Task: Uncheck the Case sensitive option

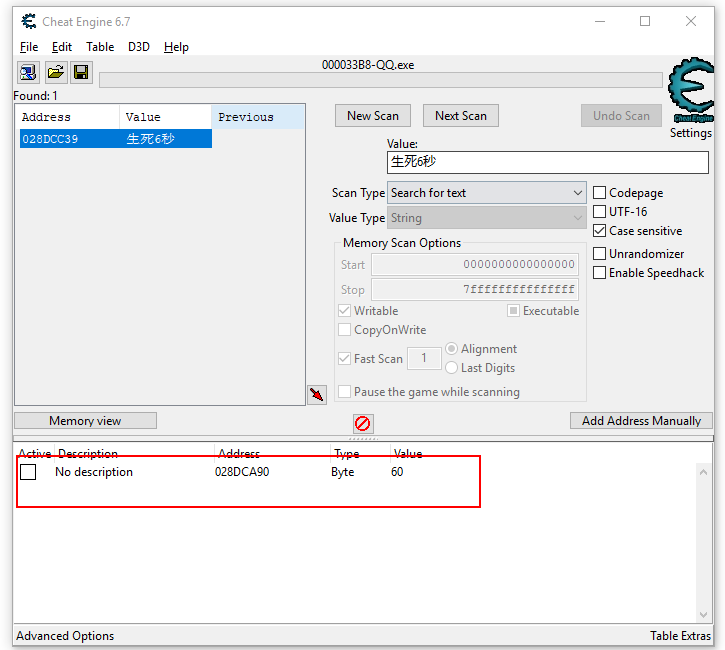Action: coord(599,230)
